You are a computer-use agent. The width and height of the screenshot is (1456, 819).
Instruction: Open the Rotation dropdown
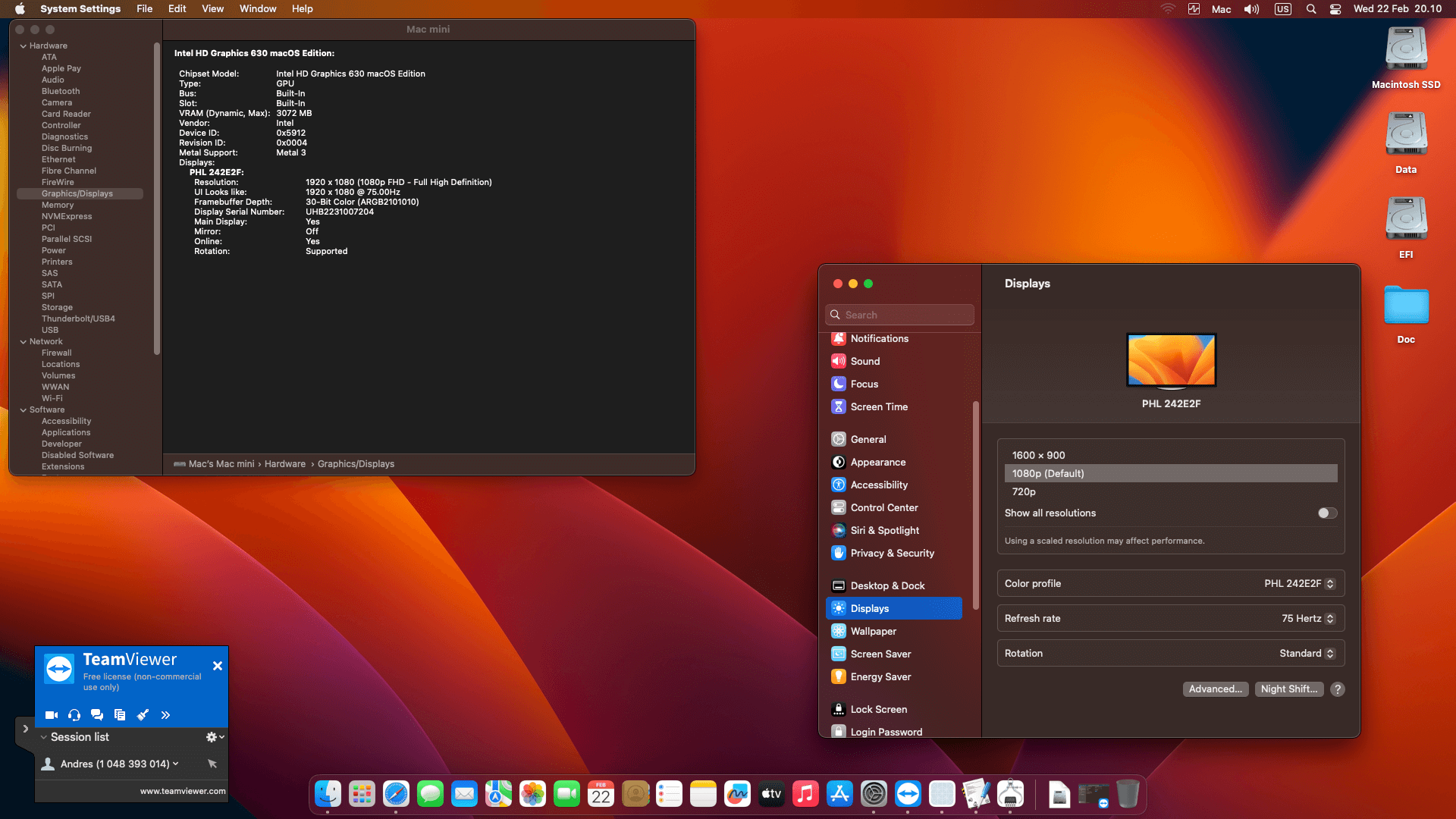[x=1307, y=654]
